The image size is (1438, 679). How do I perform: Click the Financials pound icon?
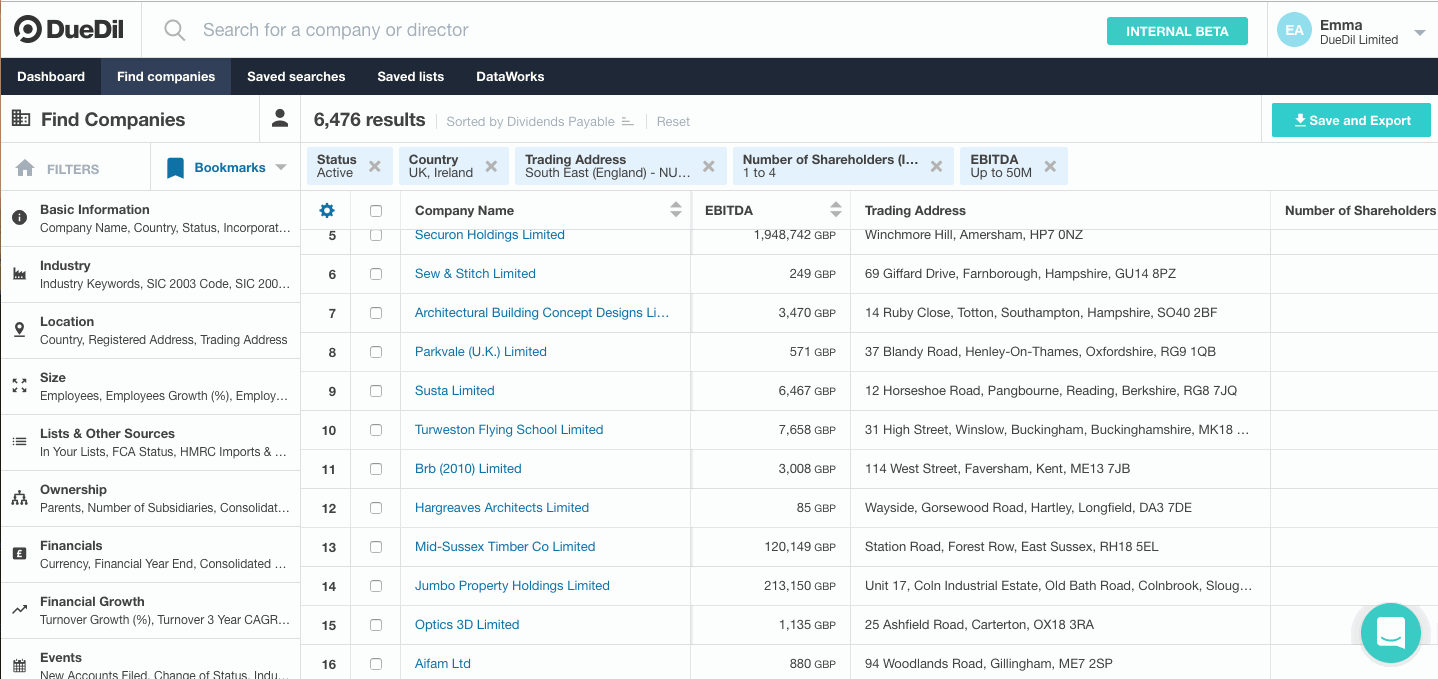(19, 554)
